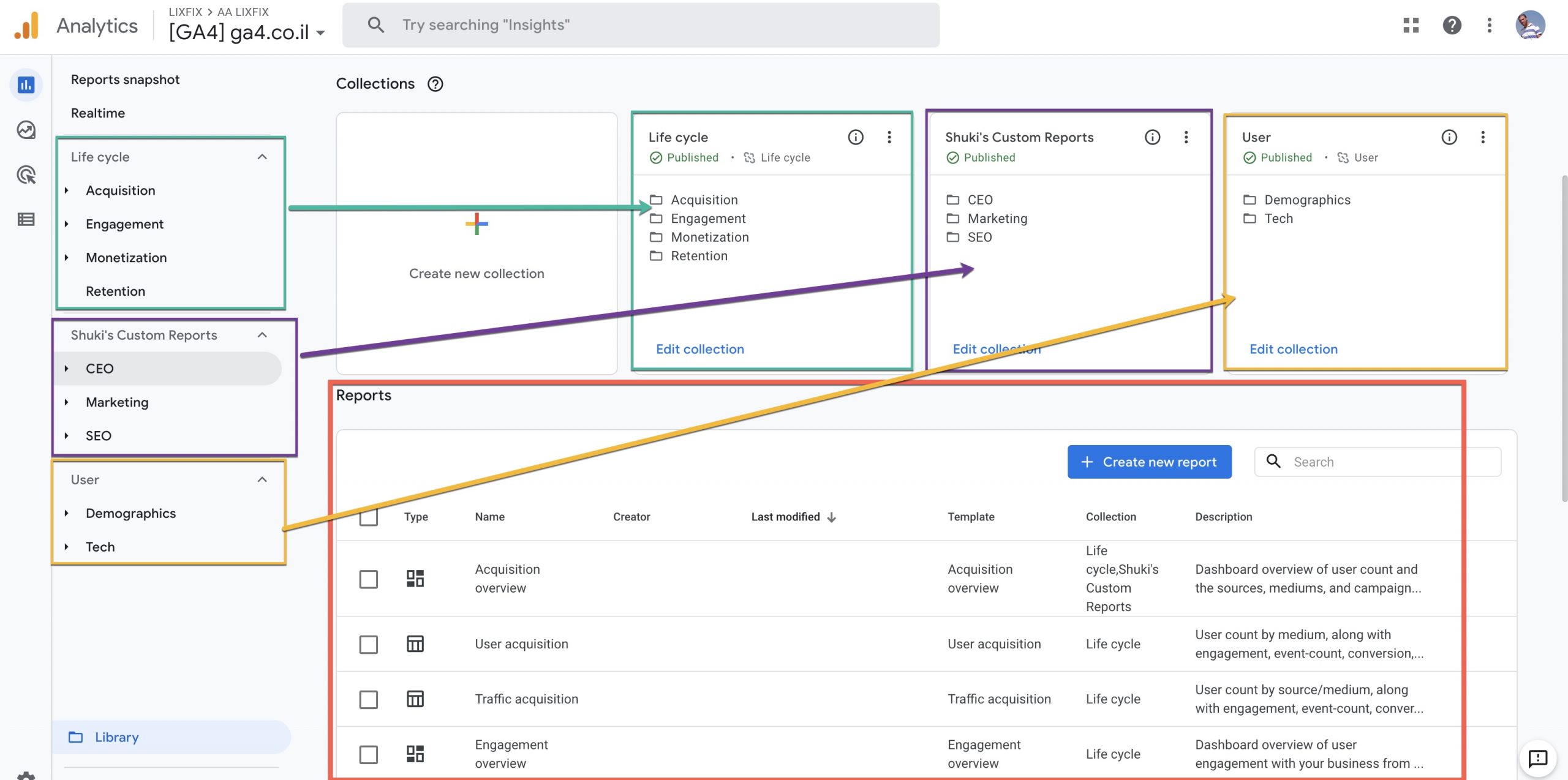
Task: Check the User acquisition report row
Action: [369, 645]
